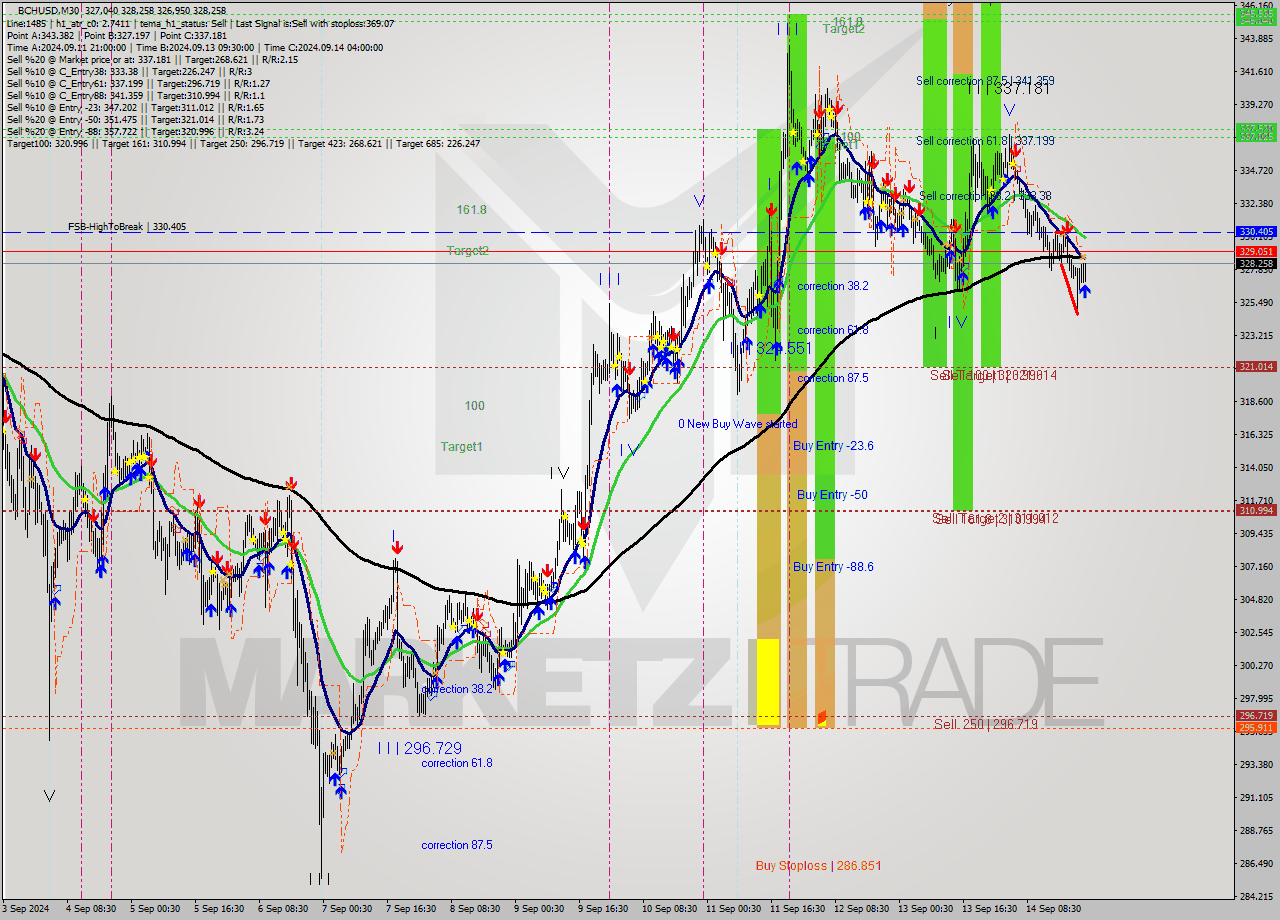
Task: Select the 'Buy Stoploss | 286.851' label
Action: [818, 866]
